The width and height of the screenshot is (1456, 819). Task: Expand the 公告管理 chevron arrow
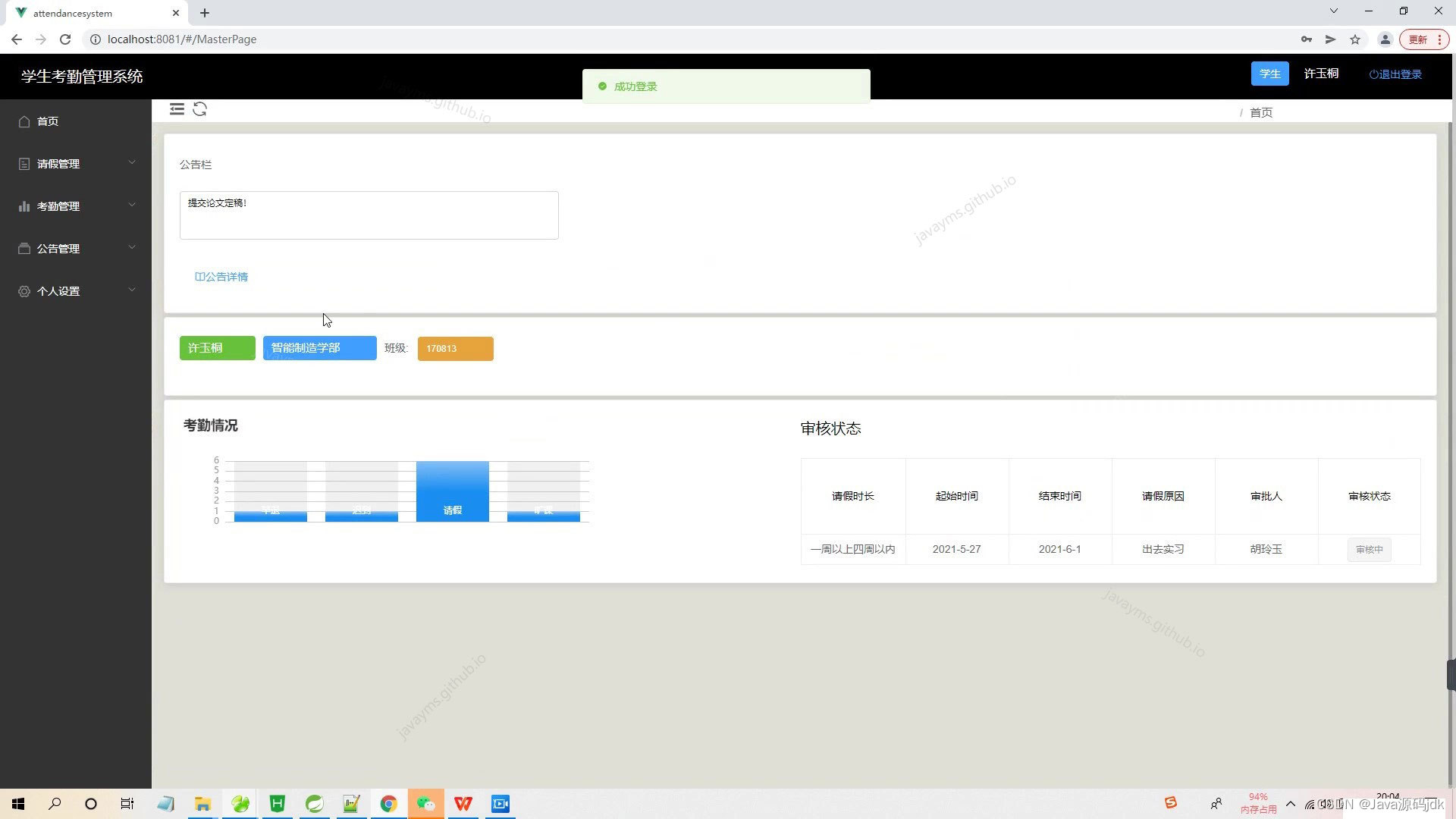coord(132,248)
